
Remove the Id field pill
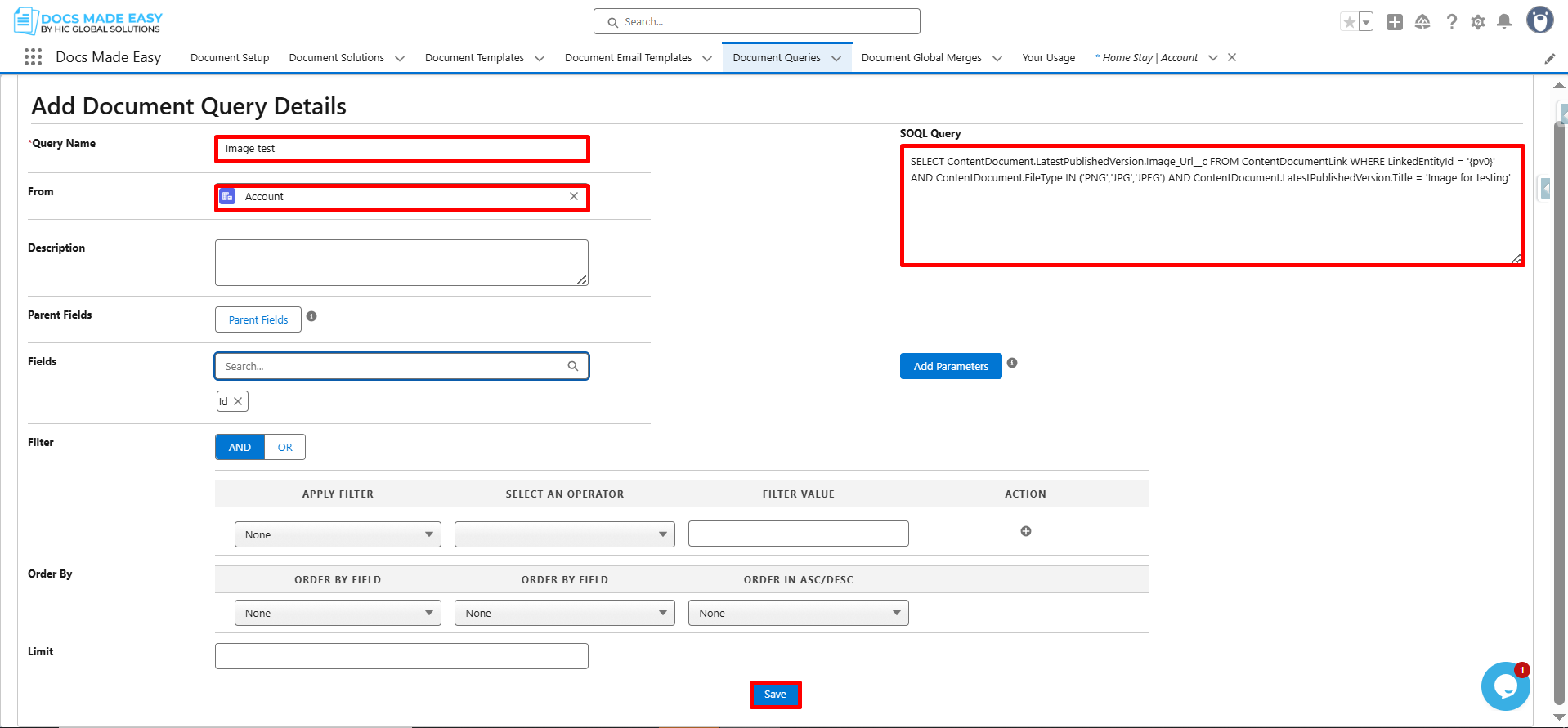[238, 401]
